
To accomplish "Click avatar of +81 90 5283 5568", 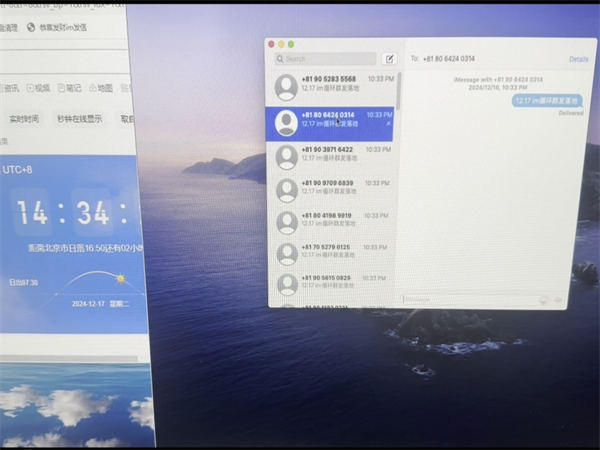I will pos(287,85).
